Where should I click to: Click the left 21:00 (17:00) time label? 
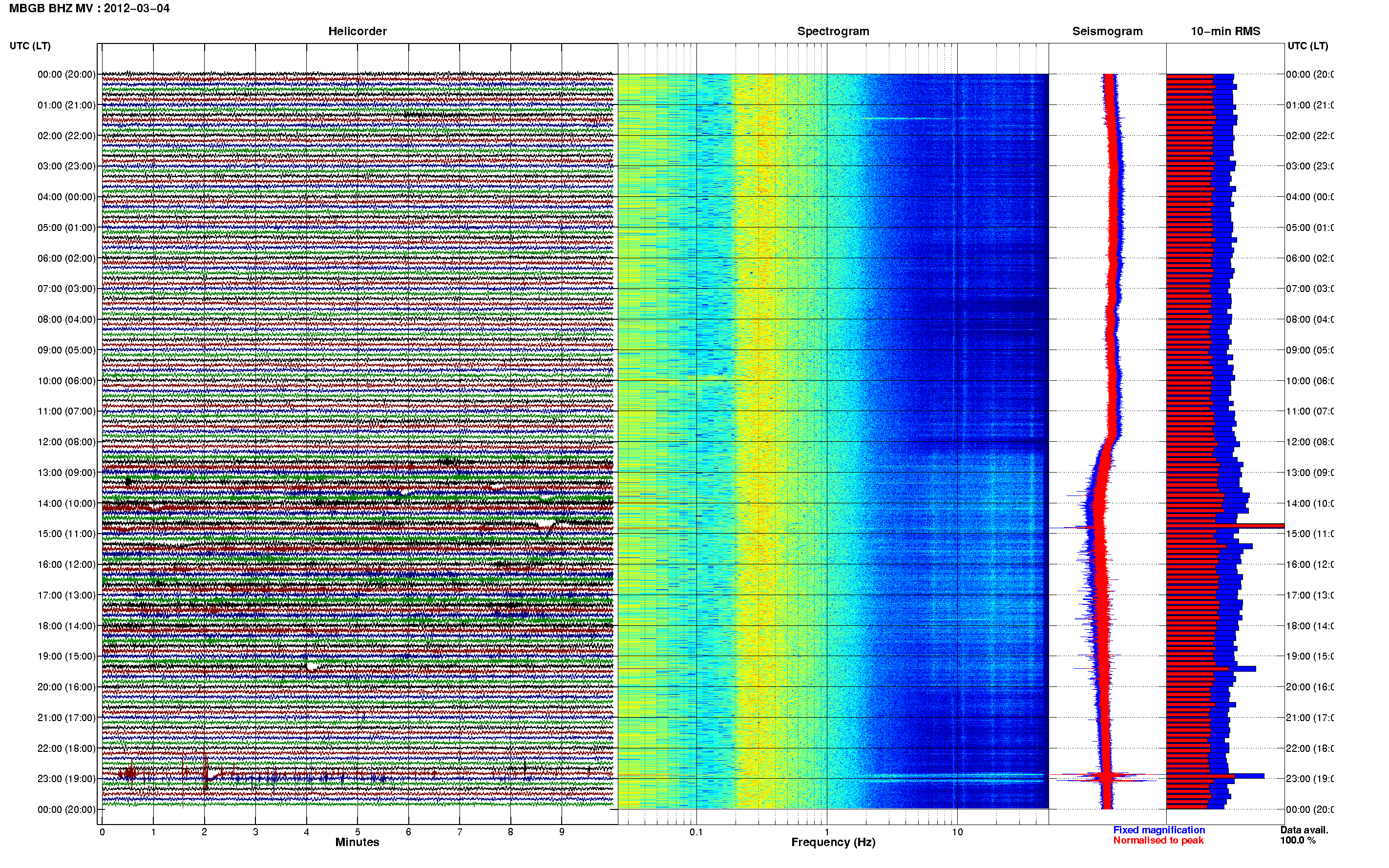(x=66, y=718)
